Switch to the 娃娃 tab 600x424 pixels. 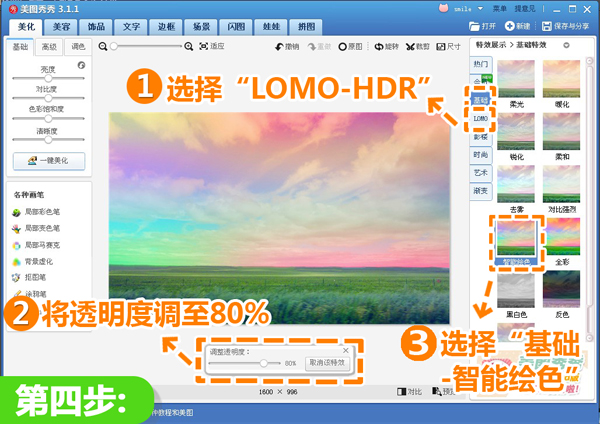tap(271, 27)
